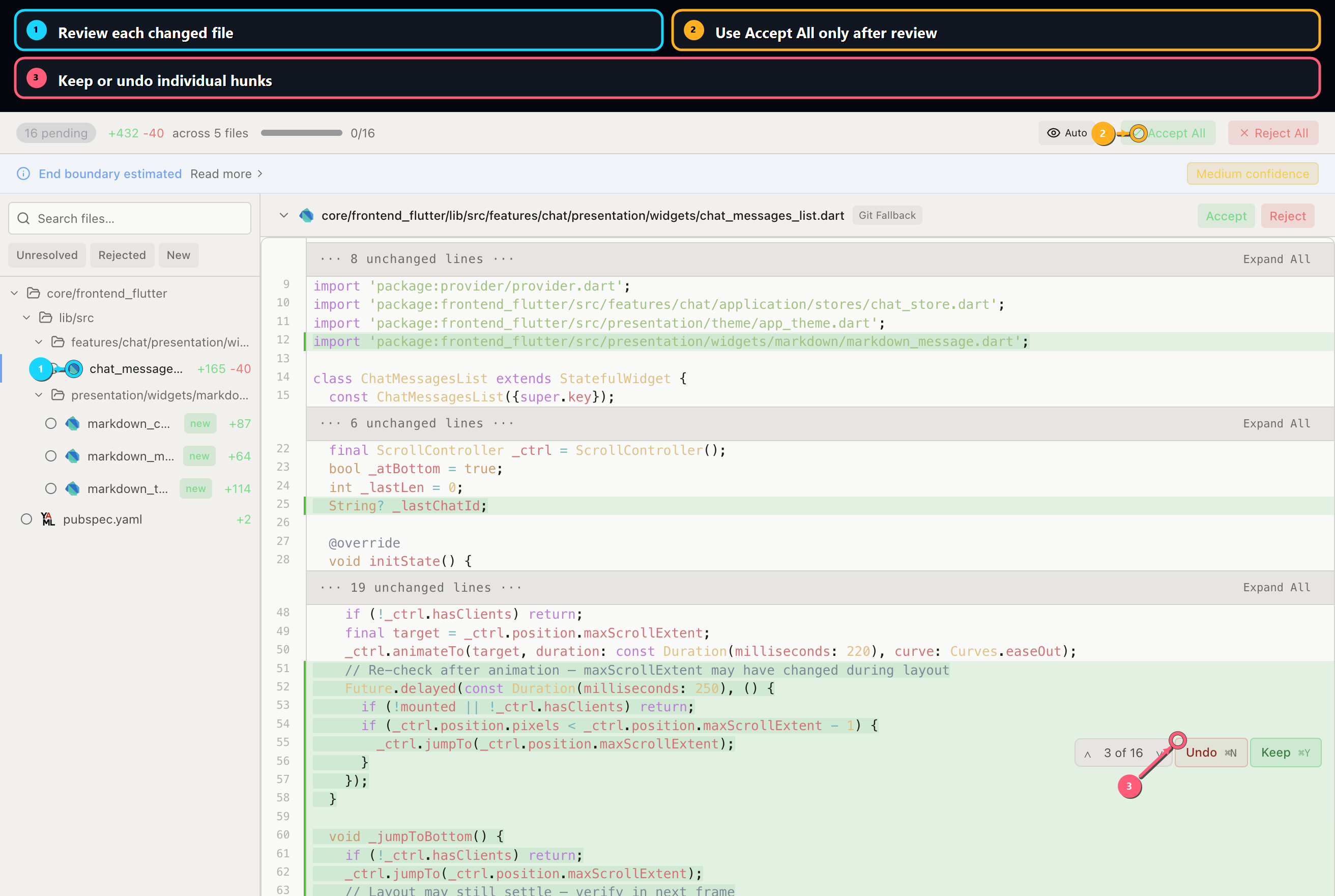
Task: Click line number 25 in gutter
Action: [x=283, y=504]
